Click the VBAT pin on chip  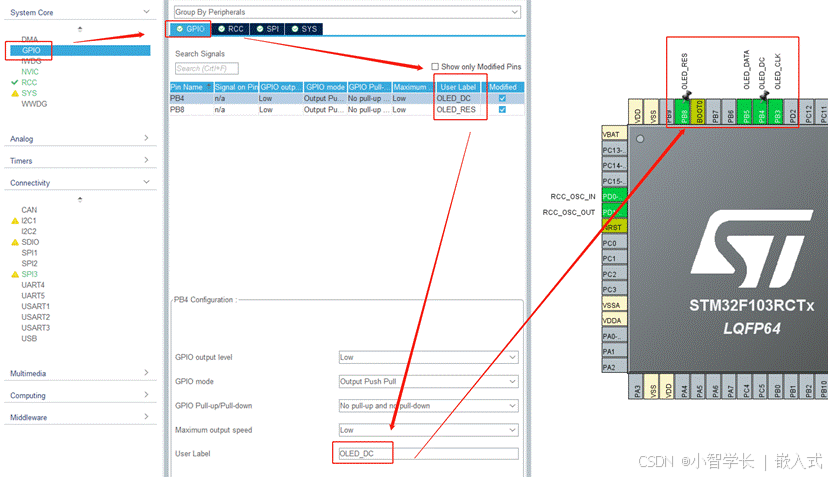click(615, 134)
